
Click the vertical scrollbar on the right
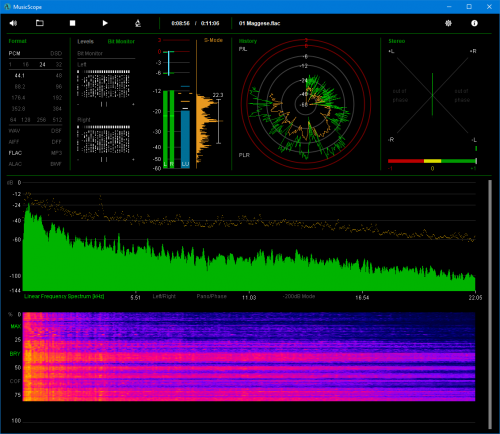coord(490,305)
